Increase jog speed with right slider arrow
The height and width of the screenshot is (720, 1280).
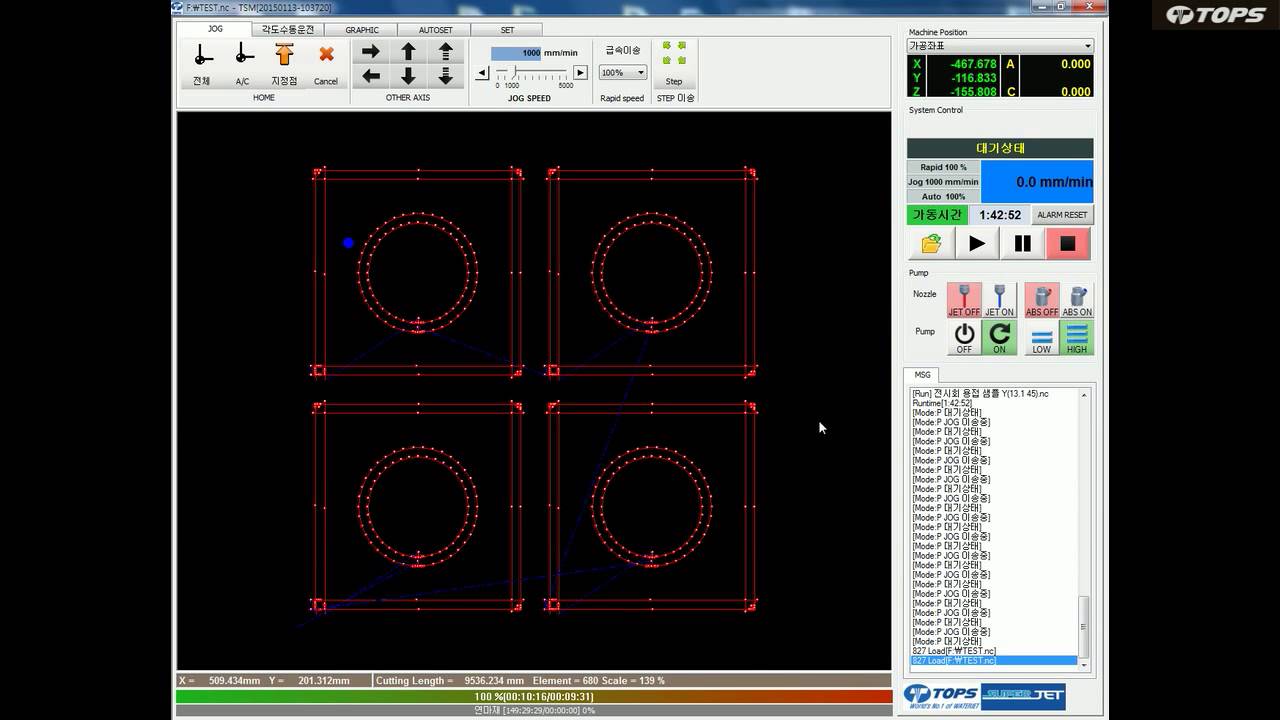pyautogui.click(x=580, y=73)
